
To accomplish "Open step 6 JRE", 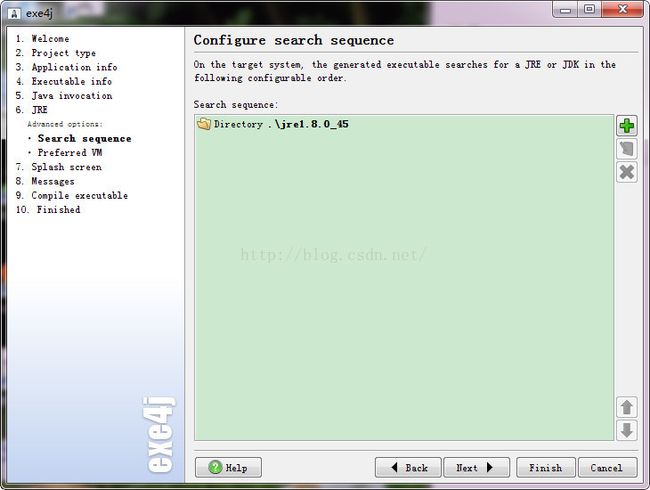I will (32, 109).
